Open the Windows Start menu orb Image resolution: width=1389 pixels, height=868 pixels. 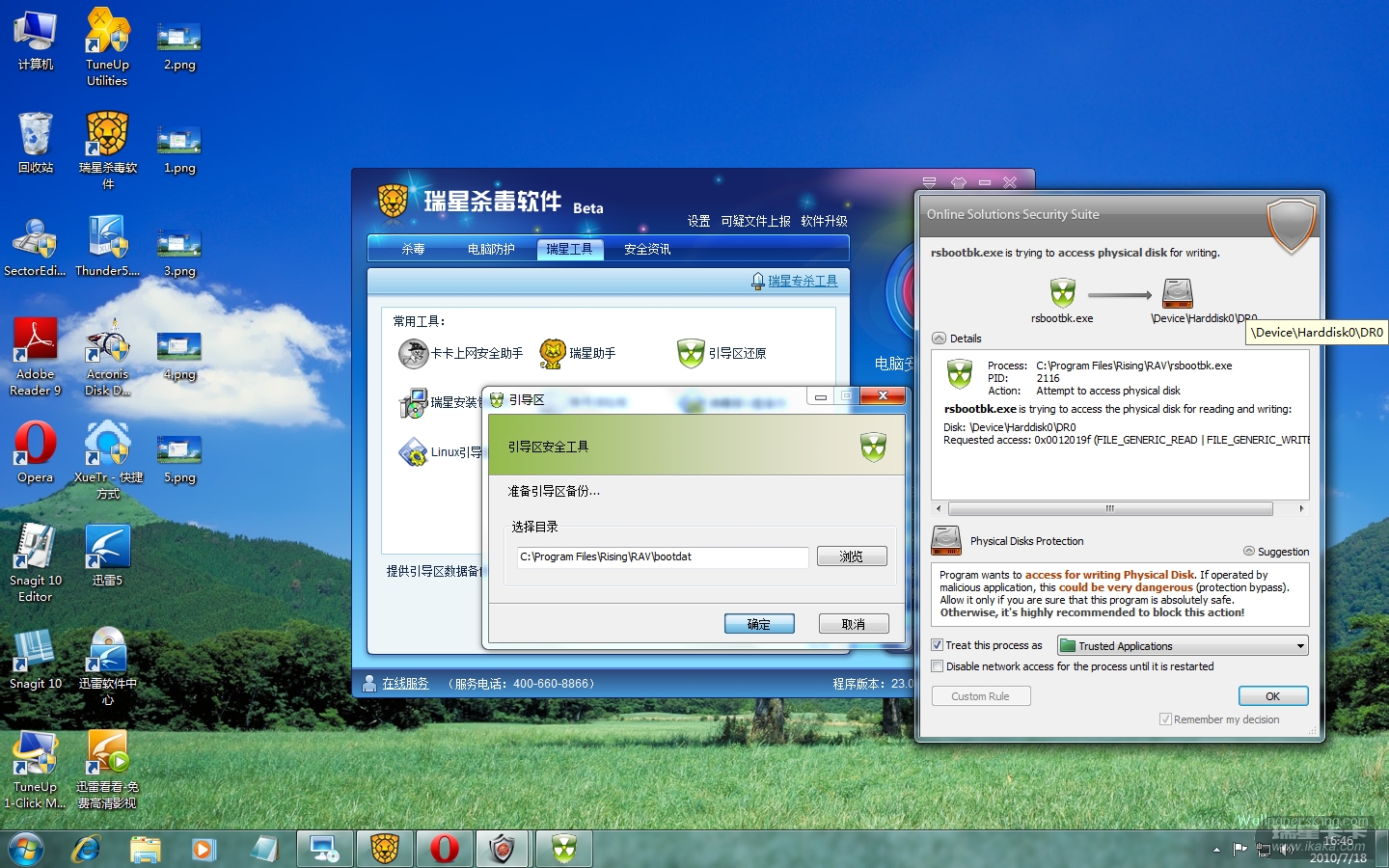pos(26,849)
